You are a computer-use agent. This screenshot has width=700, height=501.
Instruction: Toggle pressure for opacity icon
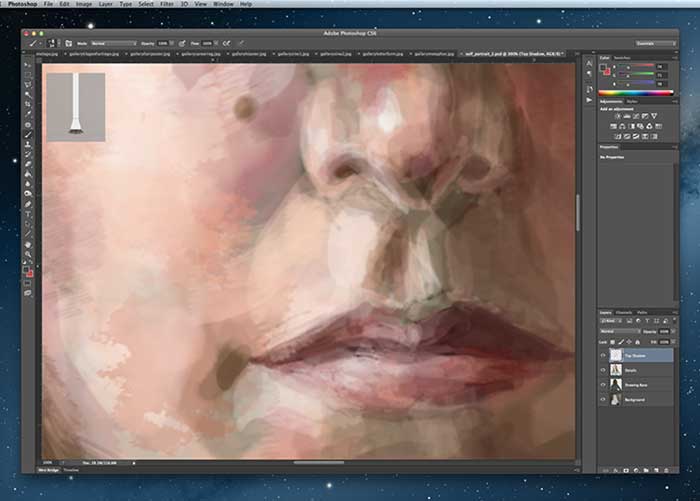182,43
